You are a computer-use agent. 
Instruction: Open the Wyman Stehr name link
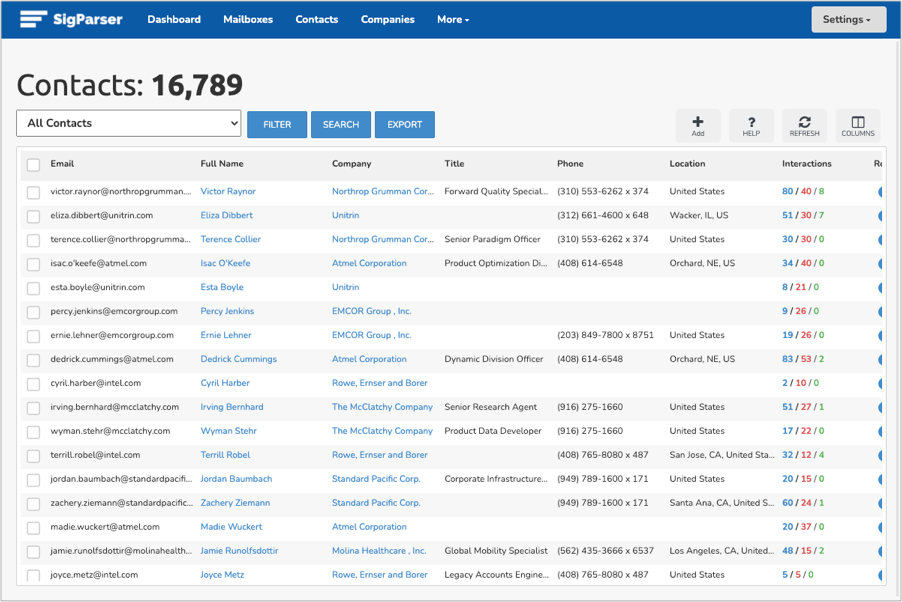pyautogui.click(x=228, y=430)
